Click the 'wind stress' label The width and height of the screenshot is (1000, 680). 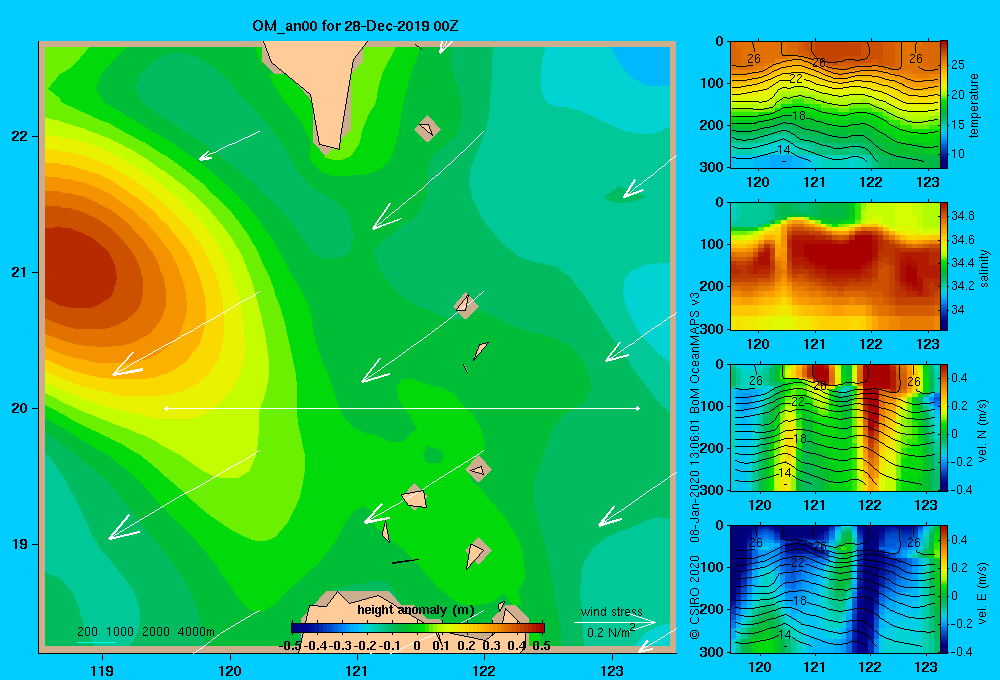611,611
